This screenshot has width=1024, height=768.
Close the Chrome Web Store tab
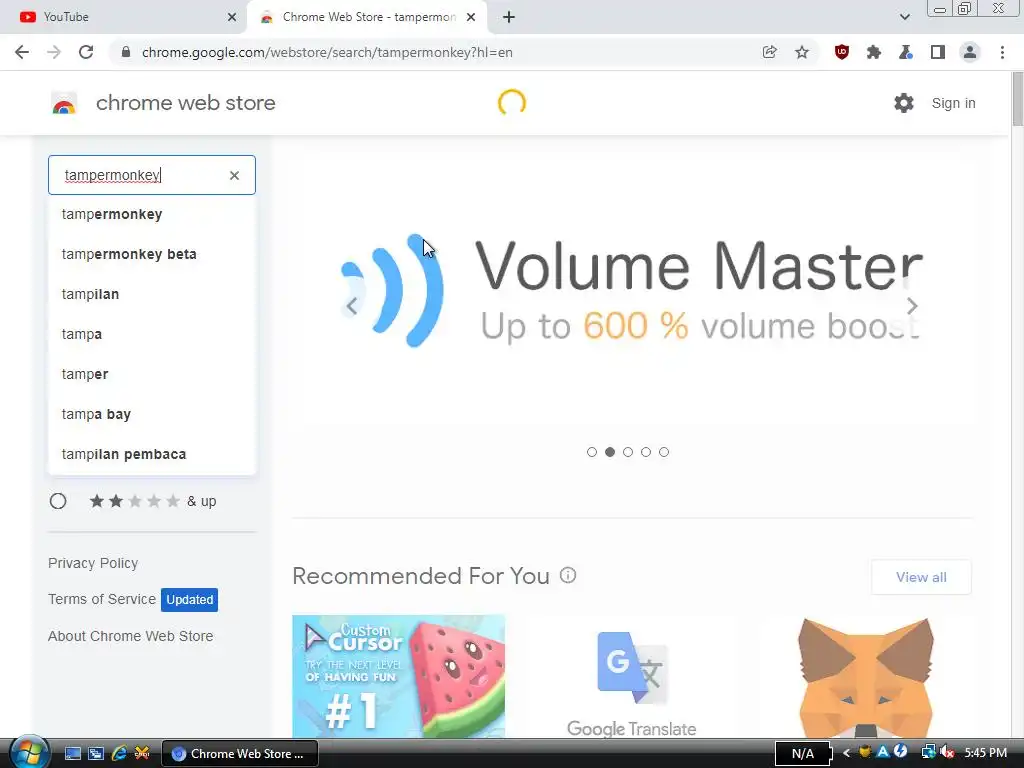click(471, 17)
